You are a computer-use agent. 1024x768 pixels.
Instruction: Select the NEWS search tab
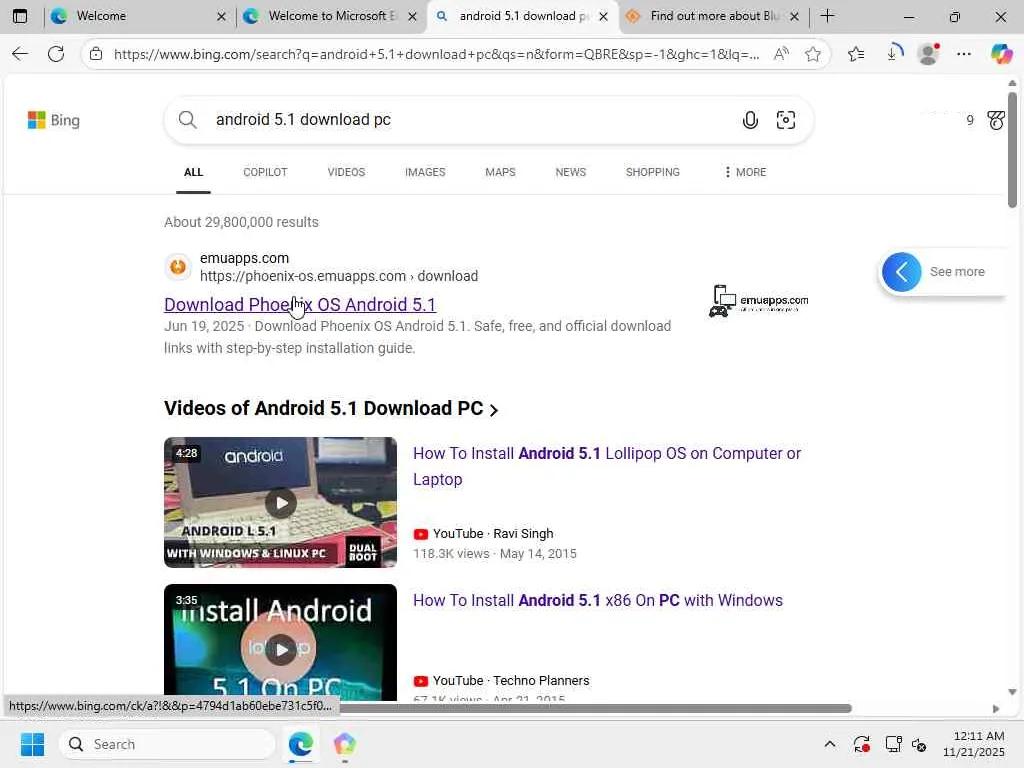tap(571, 172)
